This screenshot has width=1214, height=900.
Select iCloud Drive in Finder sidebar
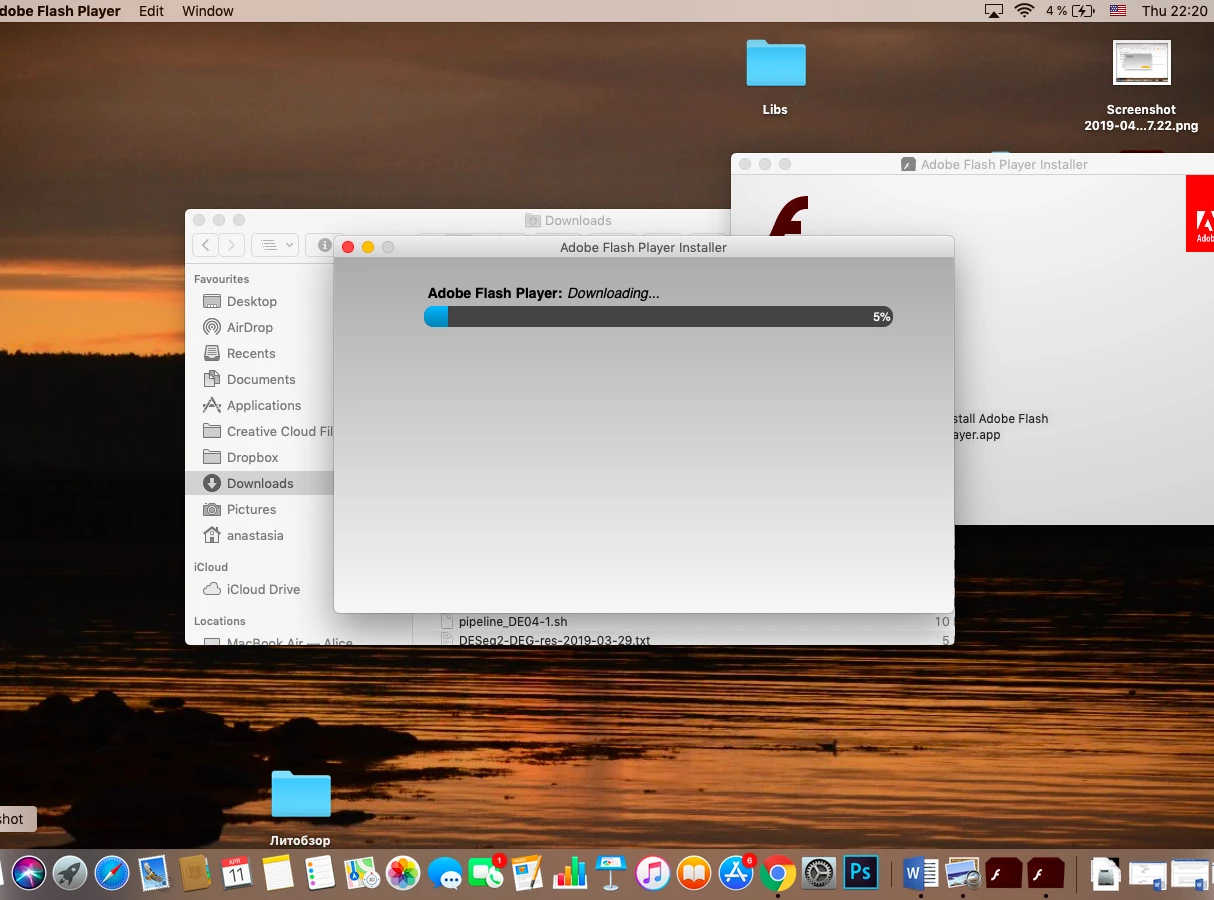[x=259, y=589]
